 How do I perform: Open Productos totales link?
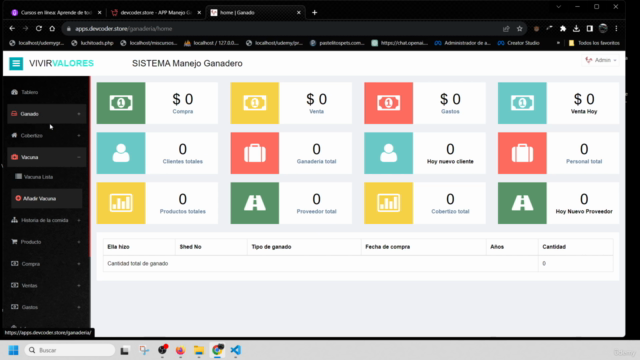[182, 211]
